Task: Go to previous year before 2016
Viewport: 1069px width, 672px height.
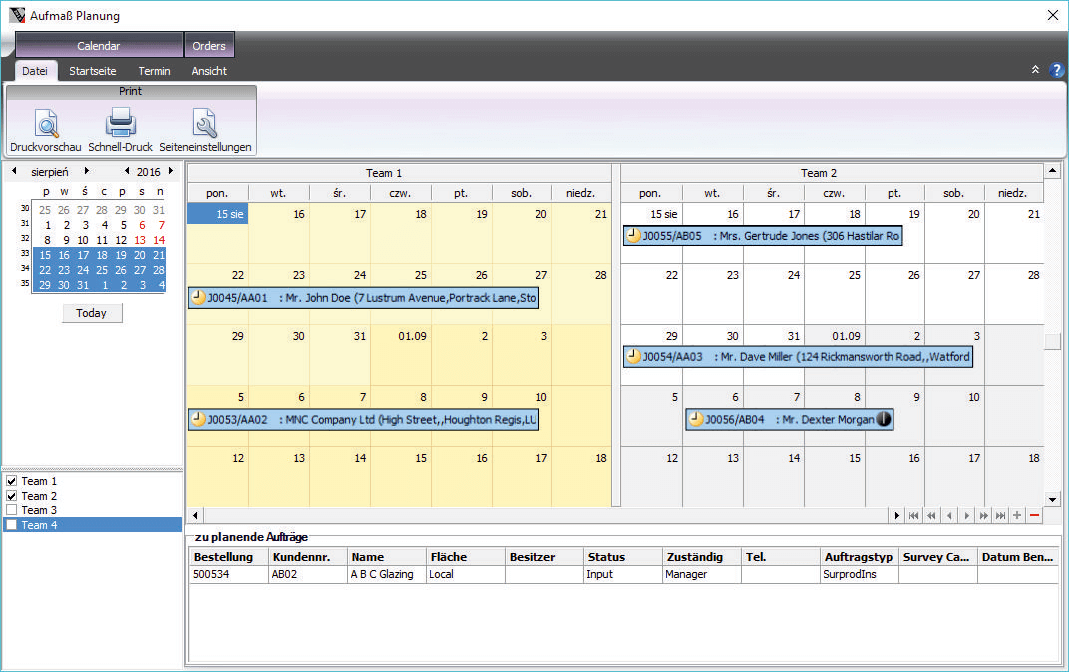Action: [x=127, y=172]
